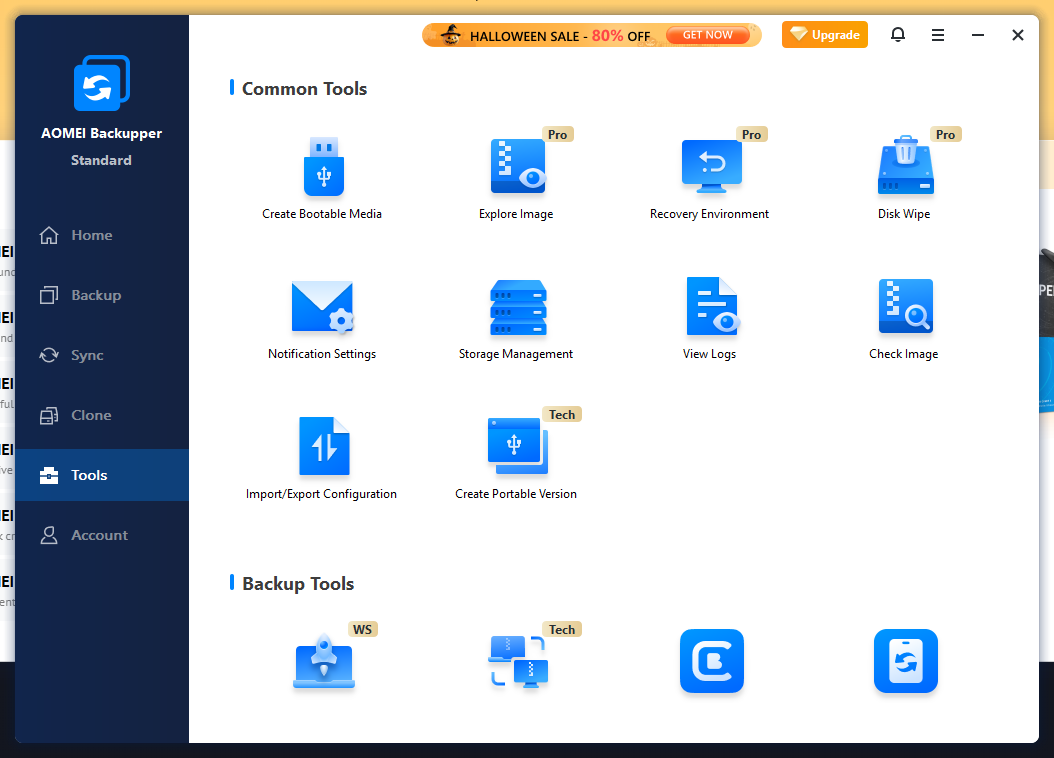Viewport: 1054px width, 758px height.
Task: Open the notification bell
Action: tap(897, 34)
